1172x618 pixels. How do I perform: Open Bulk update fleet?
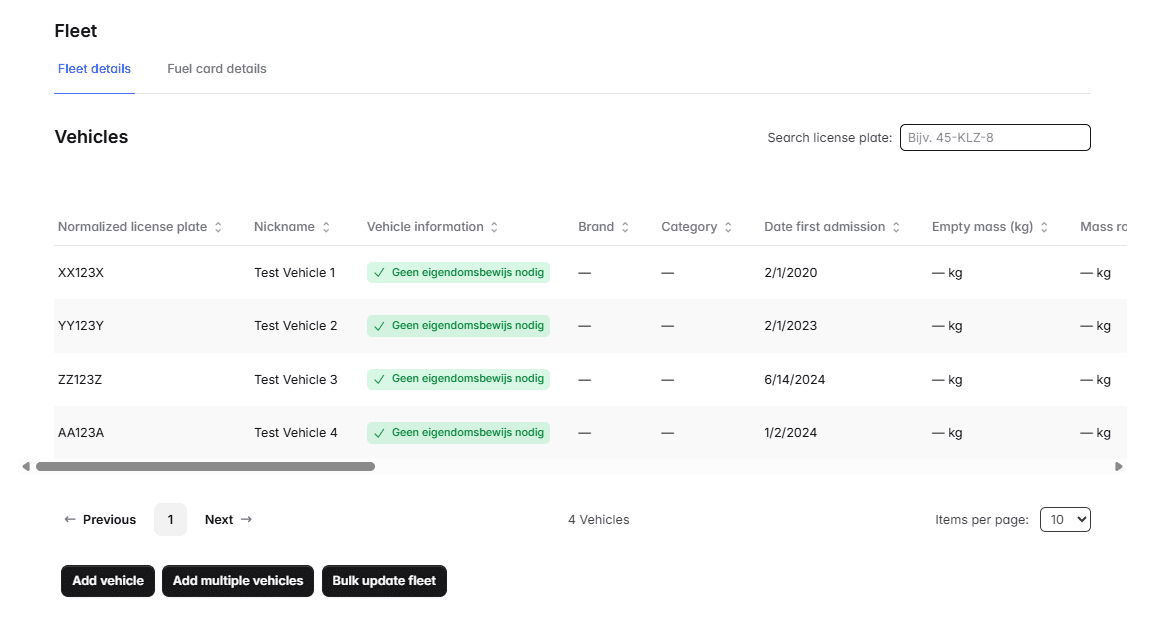(x=384, y=581)
